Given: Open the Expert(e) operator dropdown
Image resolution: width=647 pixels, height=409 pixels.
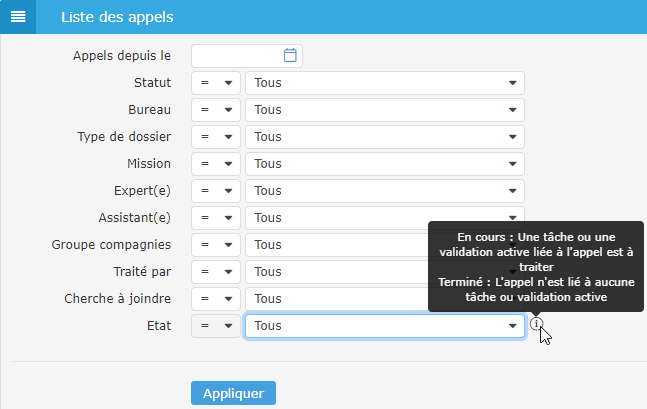Looking at the screenshot, I should tap(215, 191).
